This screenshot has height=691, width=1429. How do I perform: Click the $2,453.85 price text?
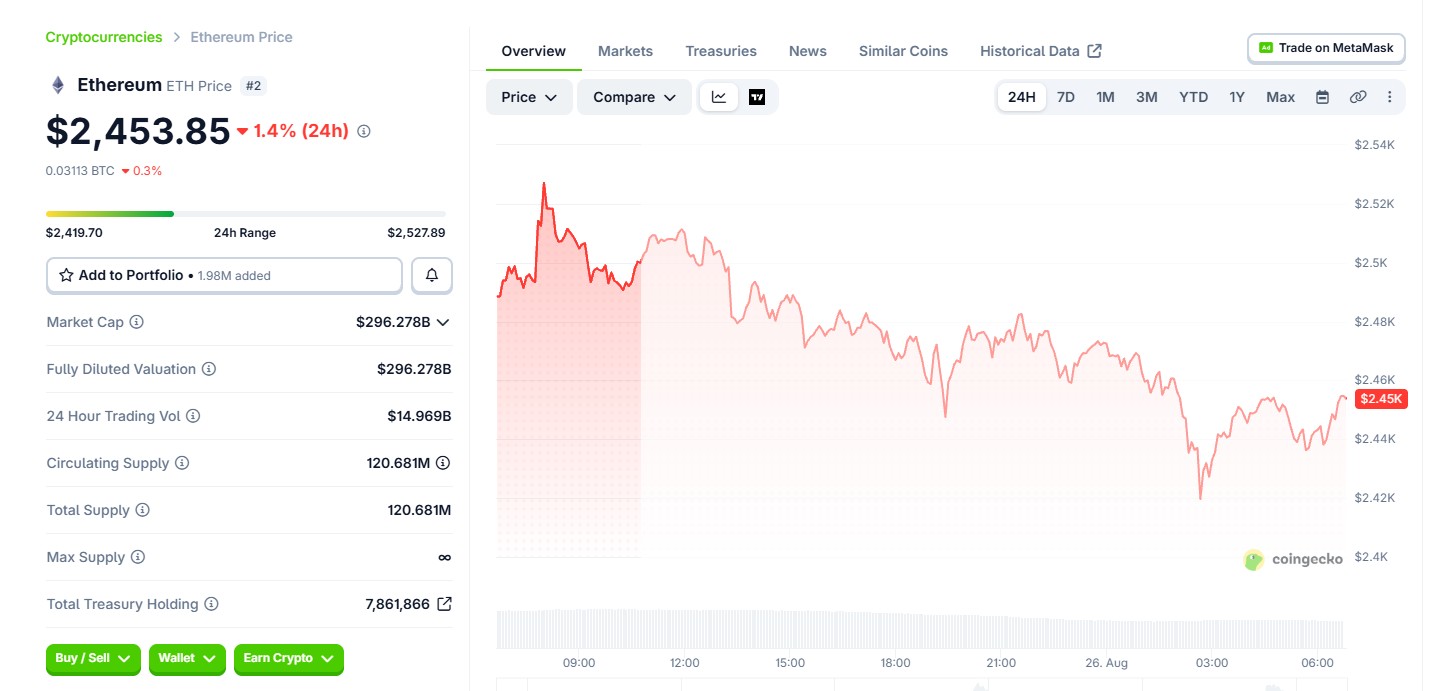pos(138,131)
